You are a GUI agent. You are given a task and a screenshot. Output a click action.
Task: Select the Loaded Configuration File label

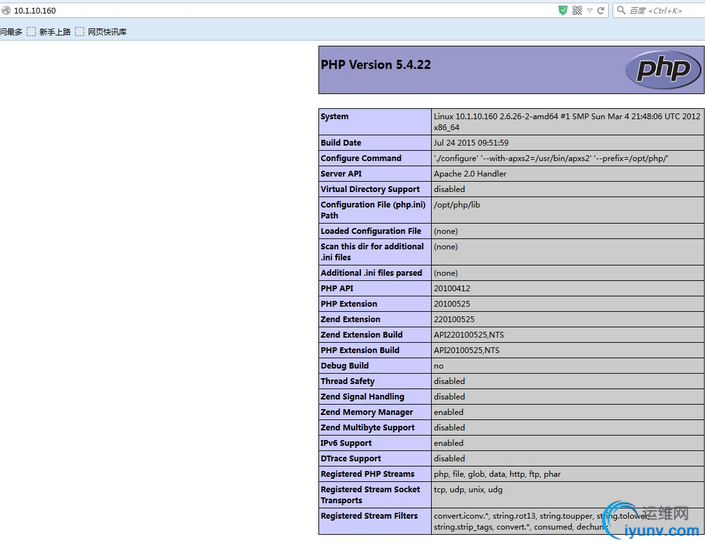pos(371,231)
